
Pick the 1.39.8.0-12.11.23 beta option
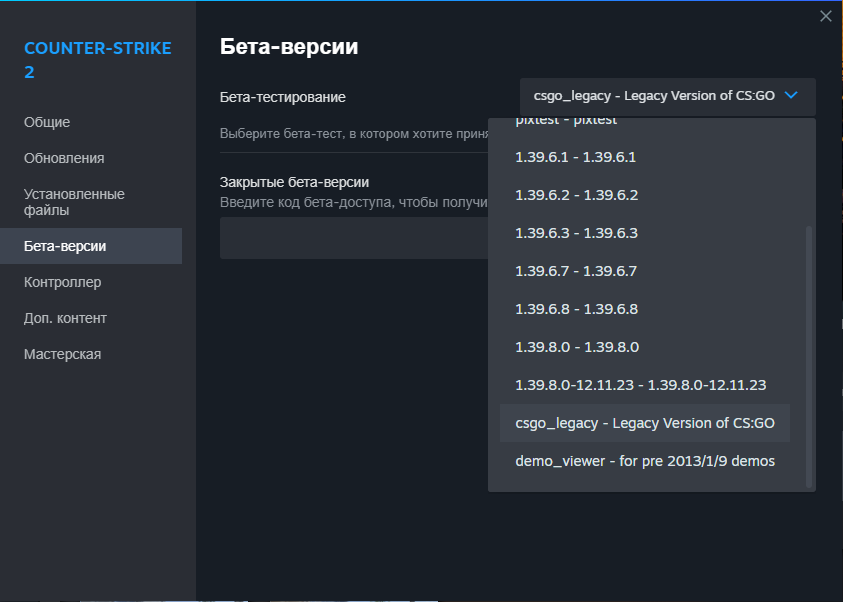coord(645,385)
